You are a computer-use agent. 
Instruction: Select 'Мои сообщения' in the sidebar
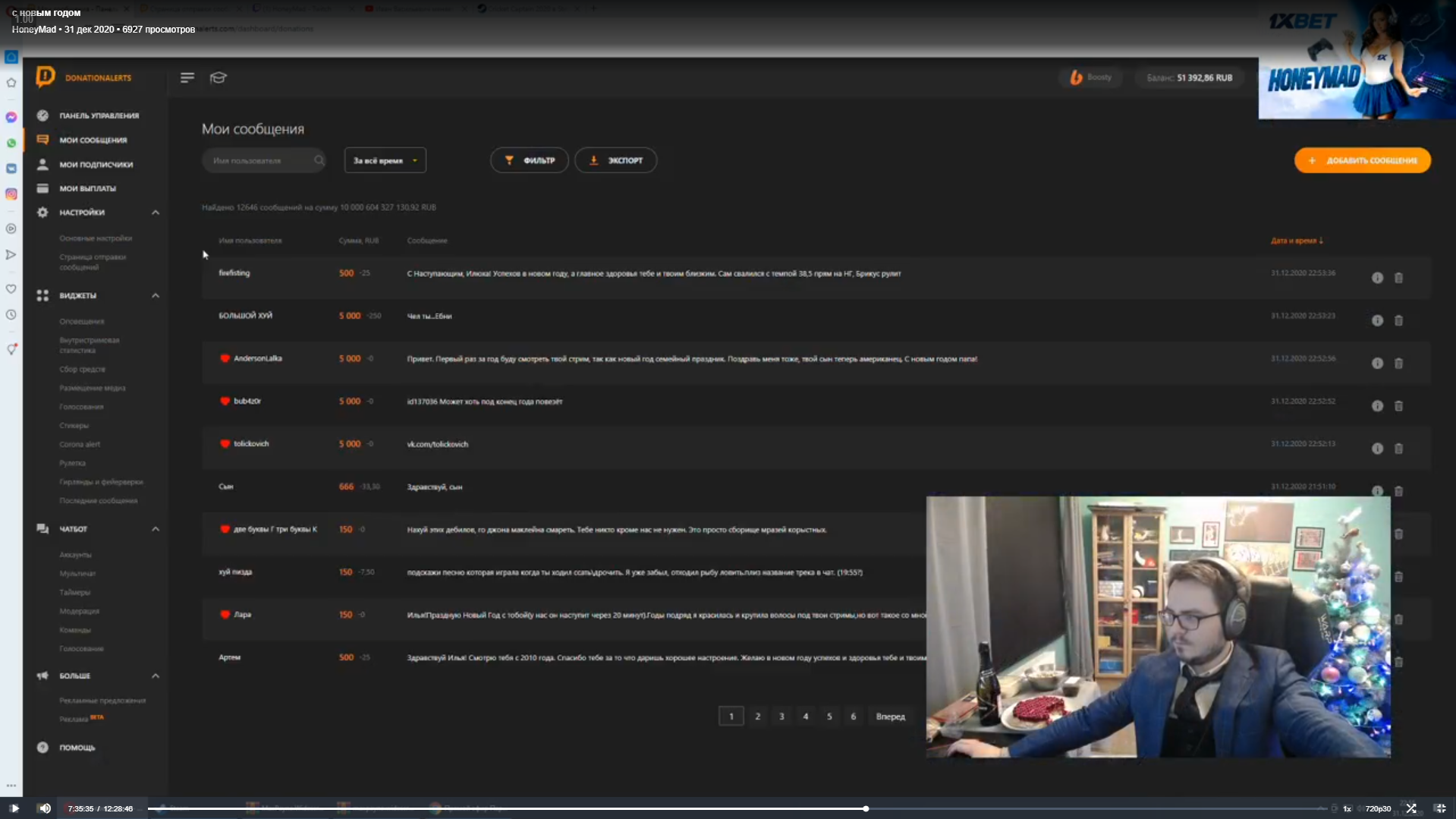(93, 140)
